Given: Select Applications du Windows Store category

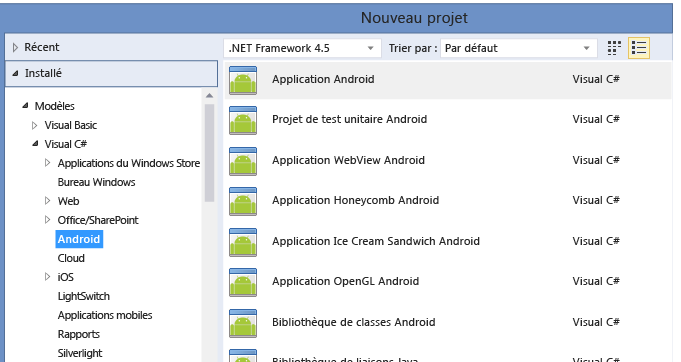Looking at the screenshot, I should click(x=129, y=163).
